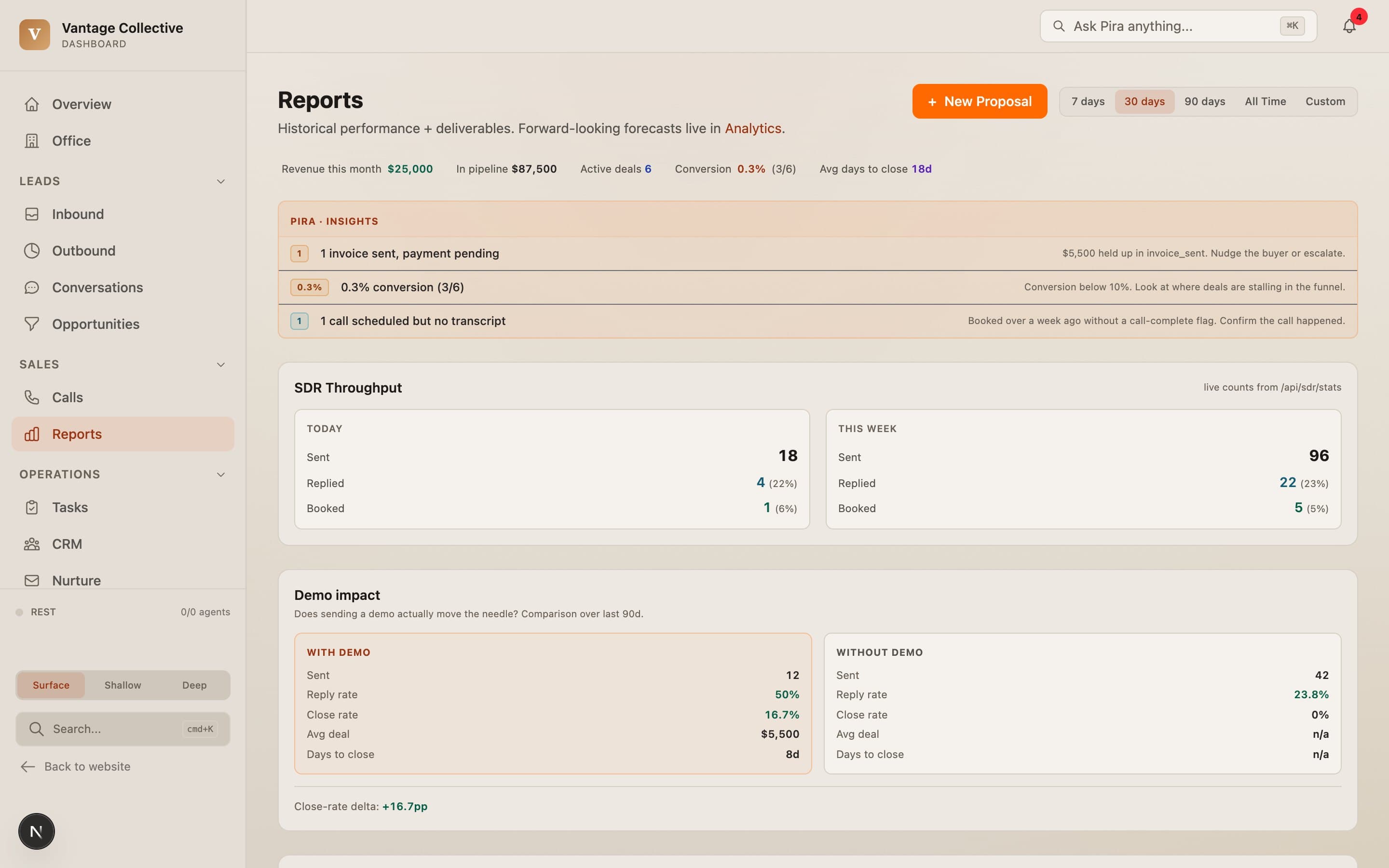Click the Vantage Collective V logo
Screen dimensions: 1389x868
coord(34,34)
